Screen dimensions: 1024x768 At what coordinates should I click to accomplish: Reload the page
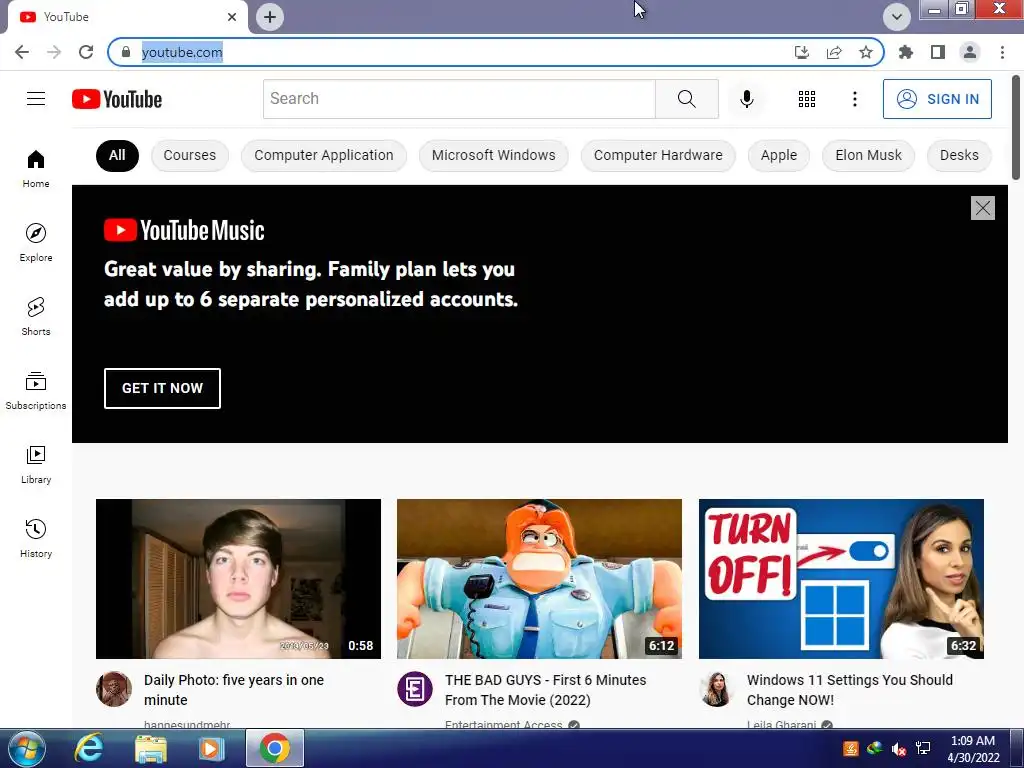pos(86,52)
